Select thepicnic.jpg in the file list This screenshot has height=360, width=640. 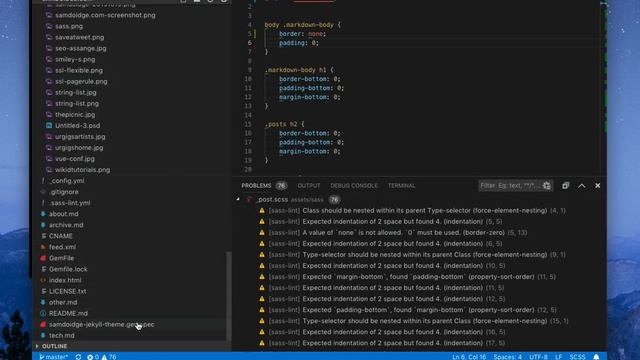pos(75,115)
